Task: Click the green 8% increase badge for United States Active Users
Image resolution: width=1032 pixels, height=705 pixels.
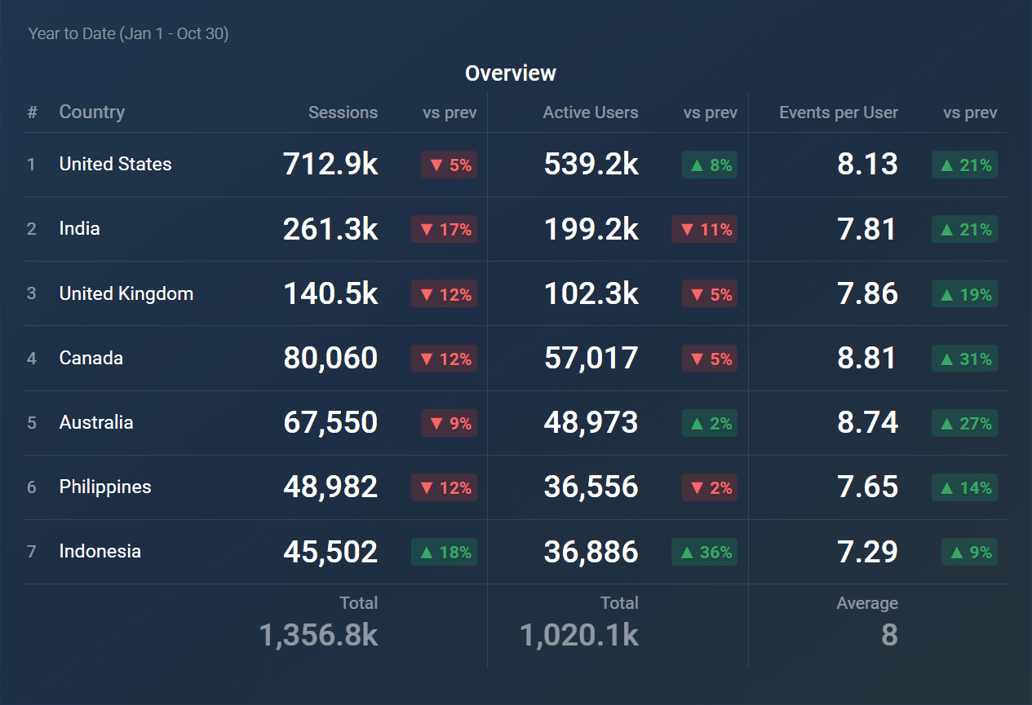Action: 709,165
